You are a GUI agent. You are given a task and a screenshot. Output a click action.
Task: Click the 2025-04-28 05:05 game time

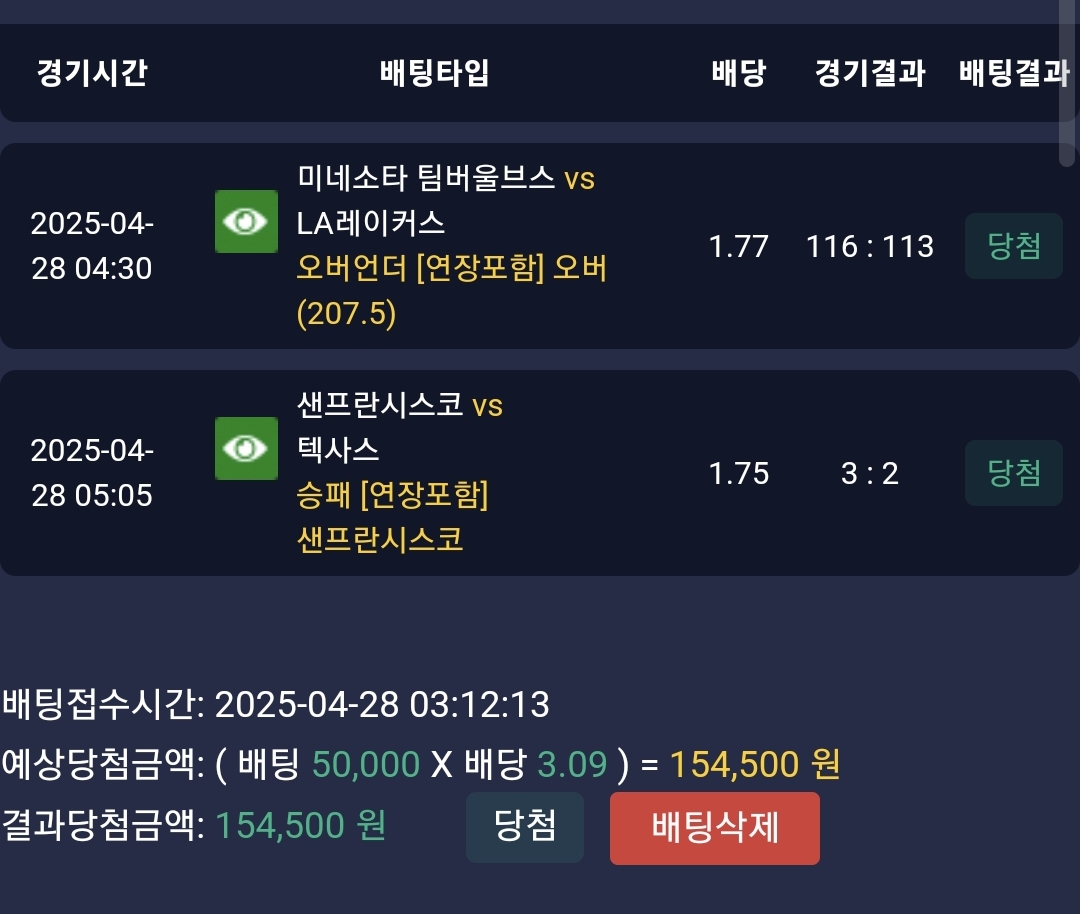coord(92,473)
